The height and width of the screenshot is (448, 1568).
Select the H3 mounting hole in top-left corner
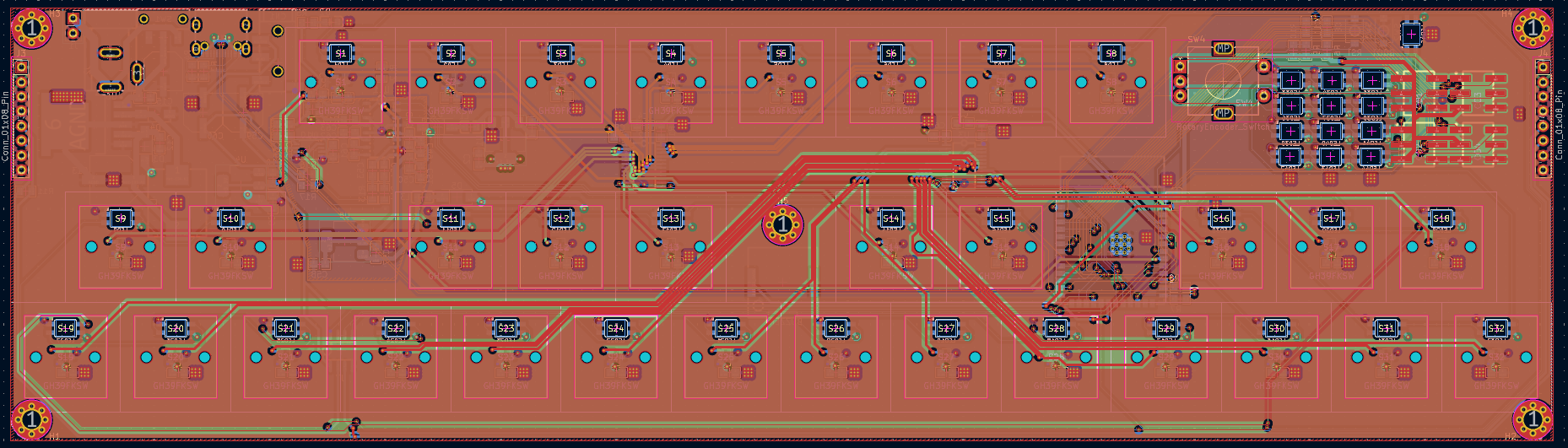pos(32,29)
